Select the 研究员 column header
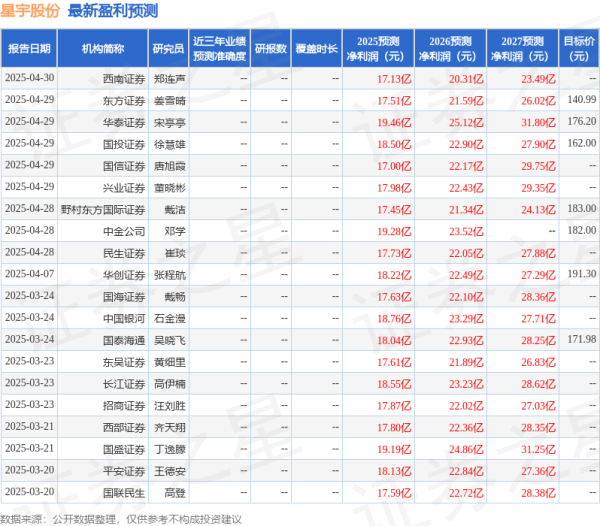 (x=167, y=48)
